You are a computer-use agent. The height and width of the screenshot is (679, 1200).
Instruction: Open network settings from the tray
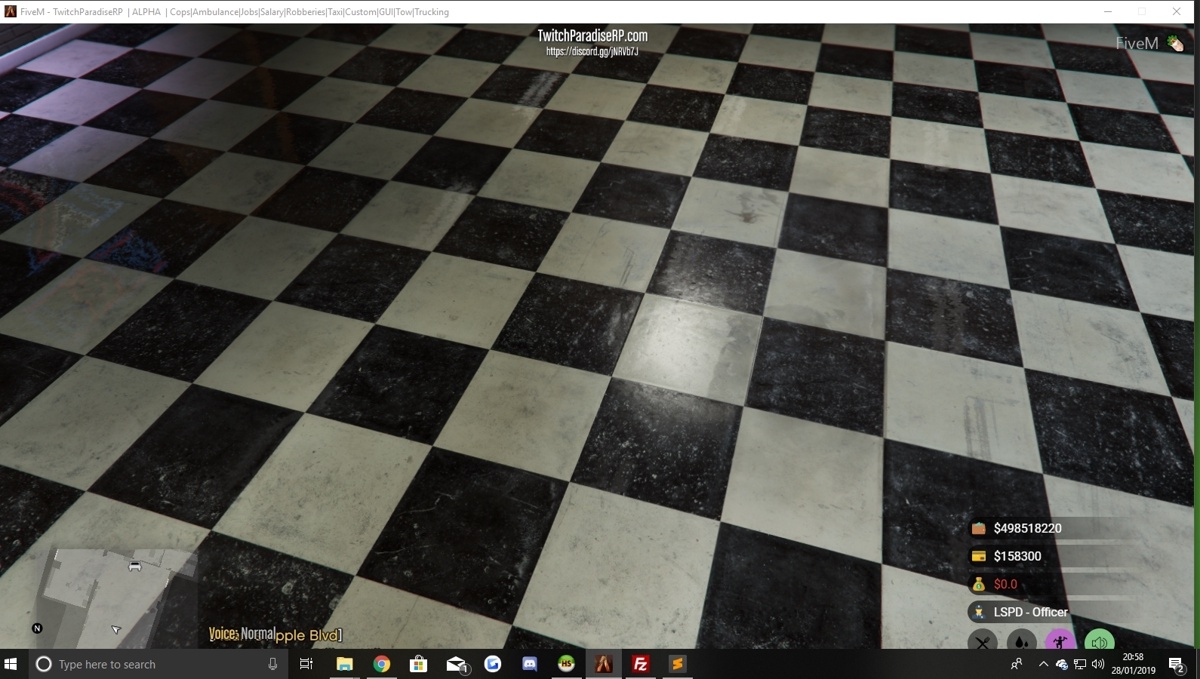1080,664
